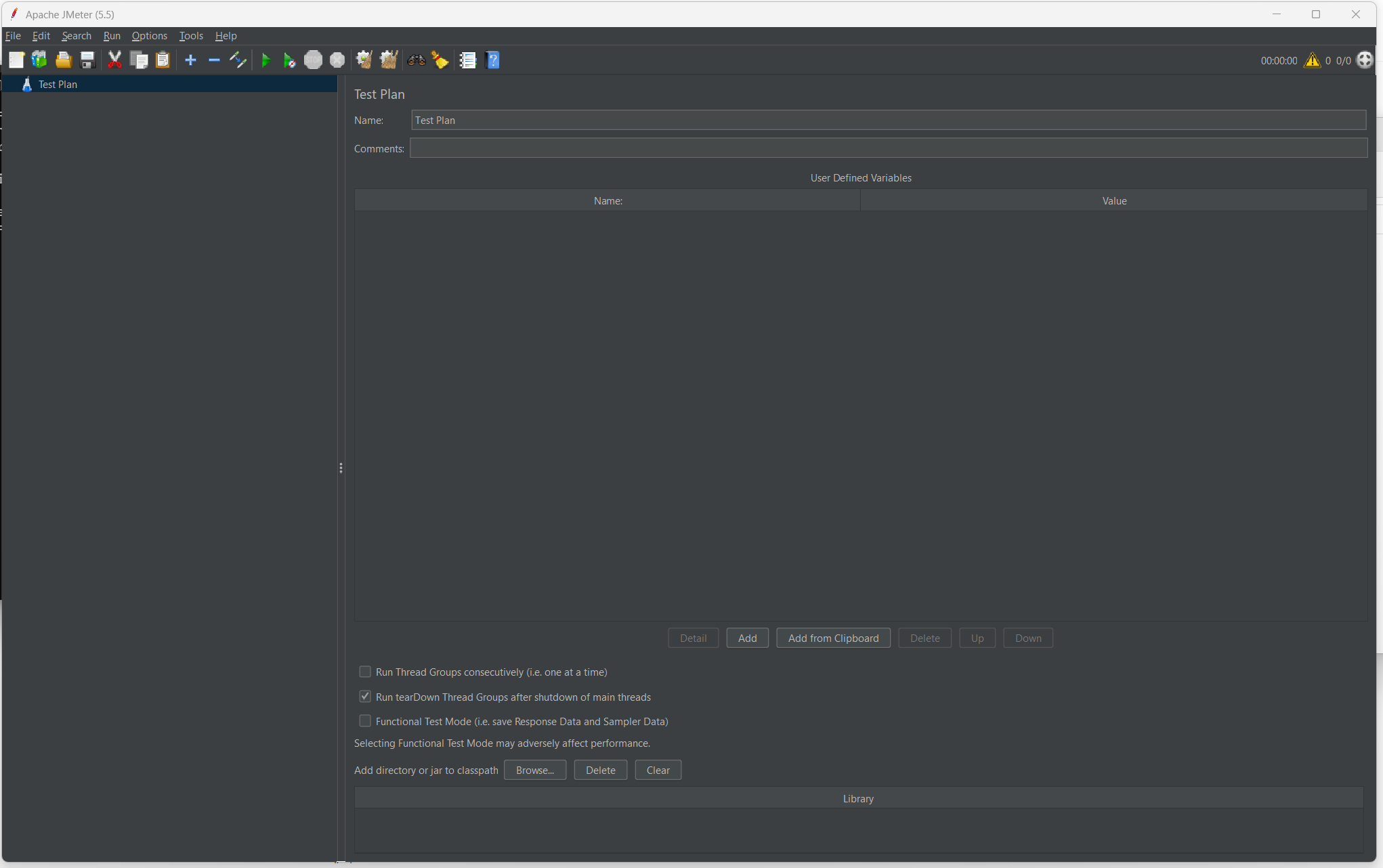Enable Functional Test Mode checkbox
This screenshot has width=1383, height=868.
(365, 721)
